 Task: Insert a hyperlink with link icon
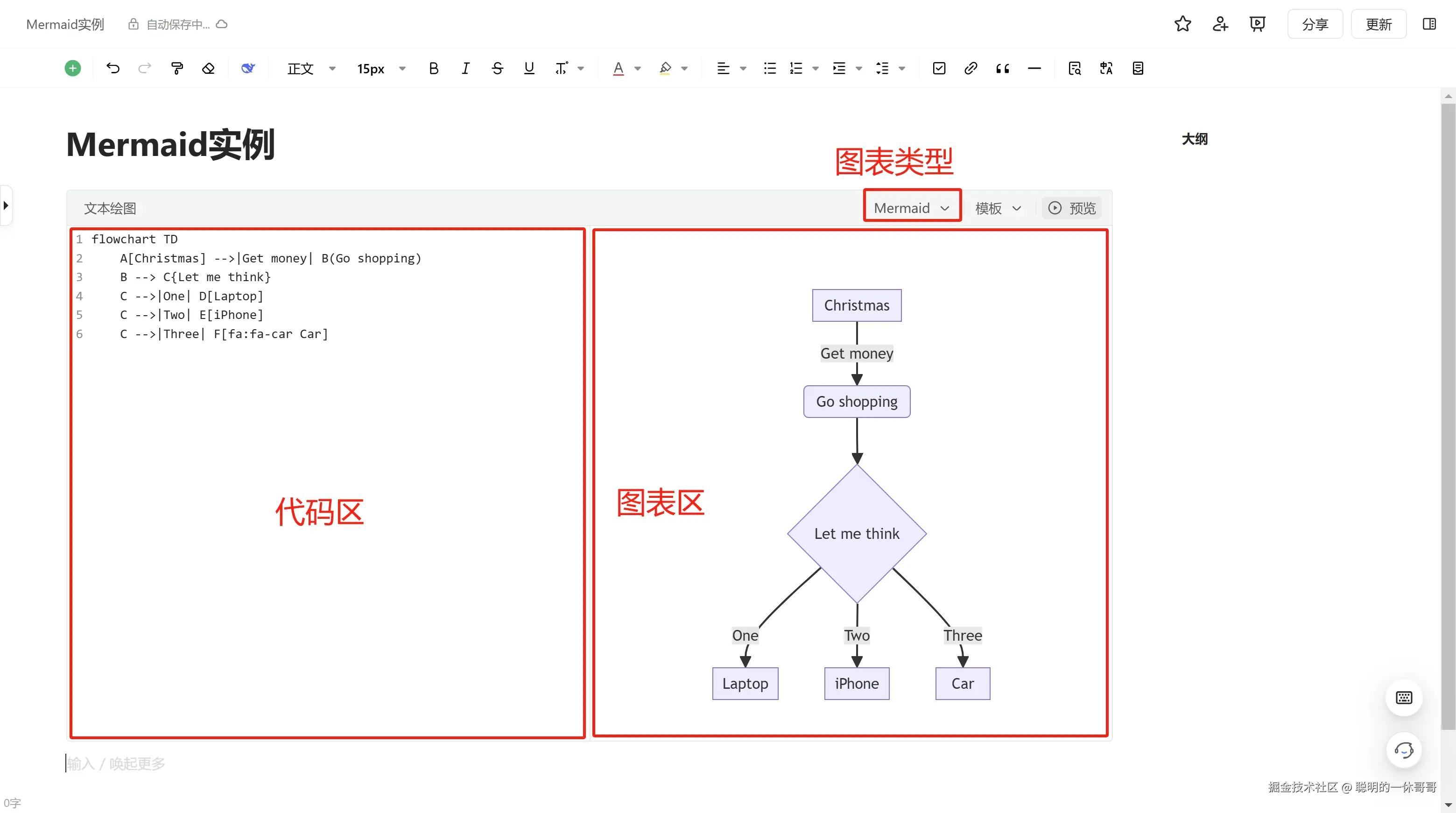pyautogui.click(x=971, y=68)
